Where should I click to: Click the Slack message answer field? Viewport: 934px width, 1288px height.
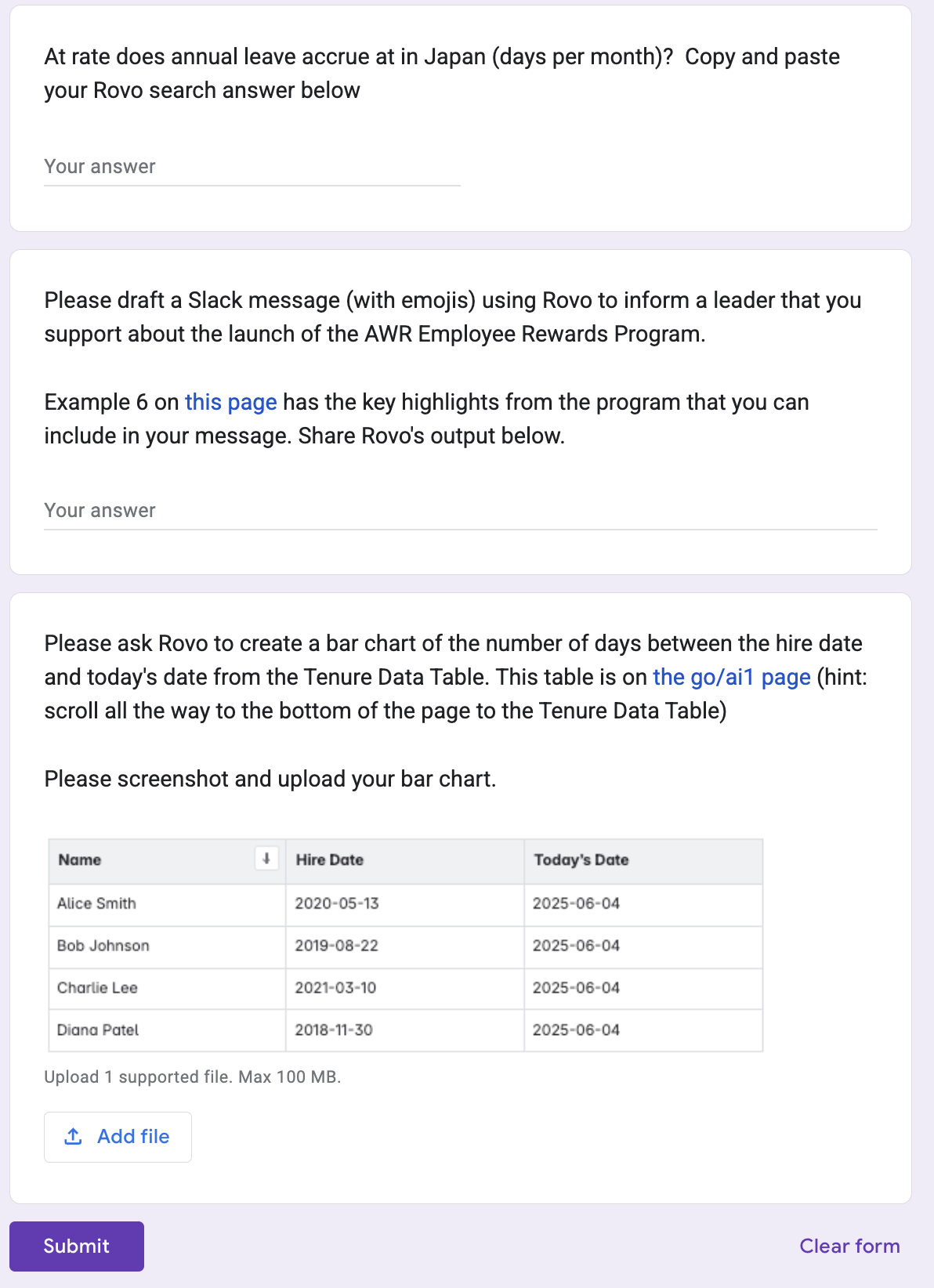pyautogui.click(x=461, y=511)
